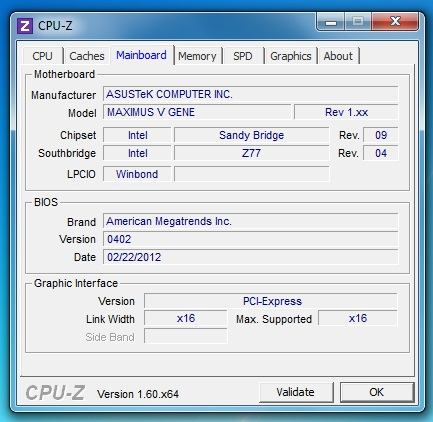Screen dimensions: 433x422
Task: Select the Sandy Bridge chipset value
Action: pos(252,135)
